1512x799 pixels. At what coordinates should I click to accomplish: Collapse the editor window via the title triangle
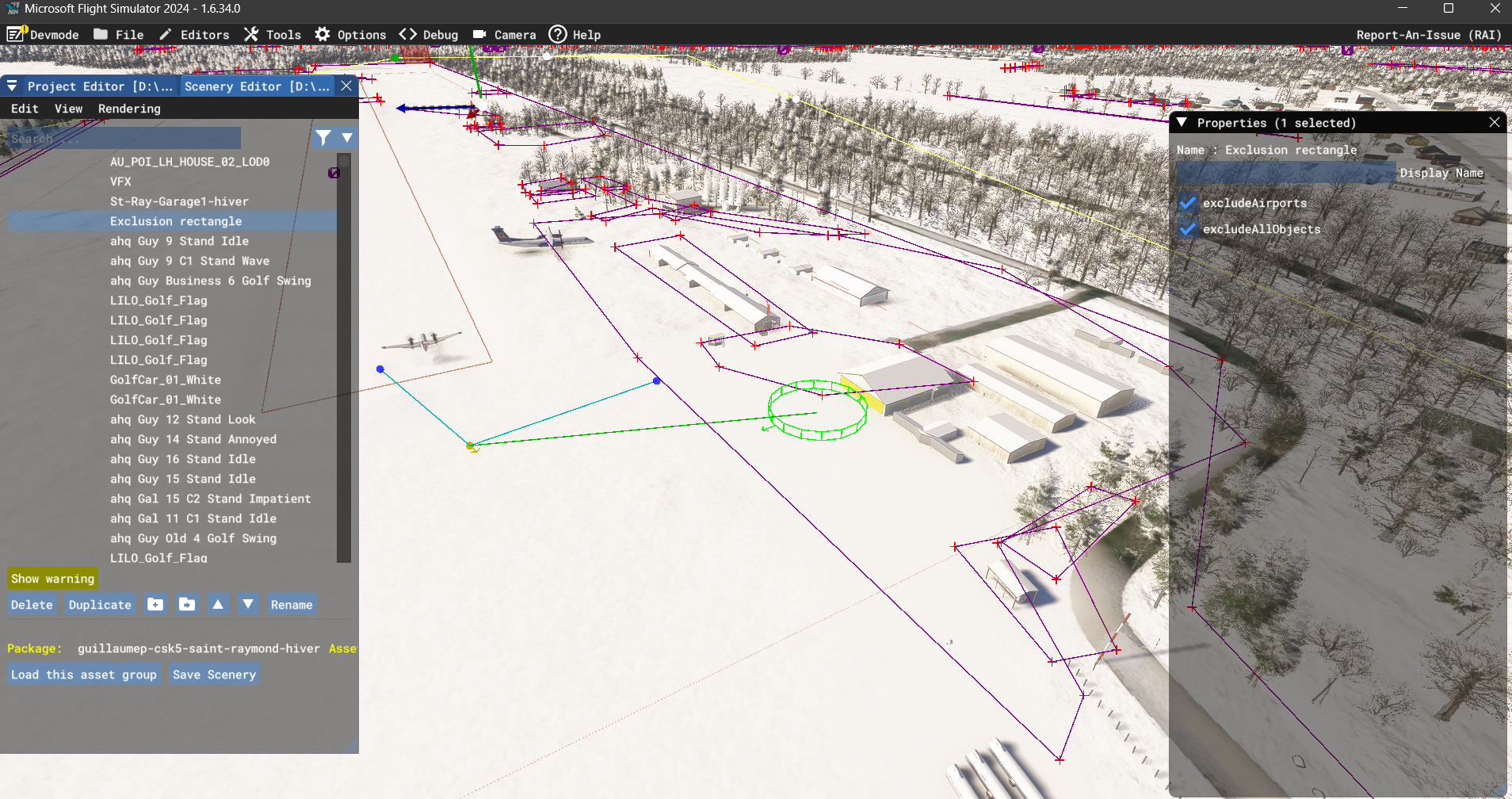click(12, 86)
